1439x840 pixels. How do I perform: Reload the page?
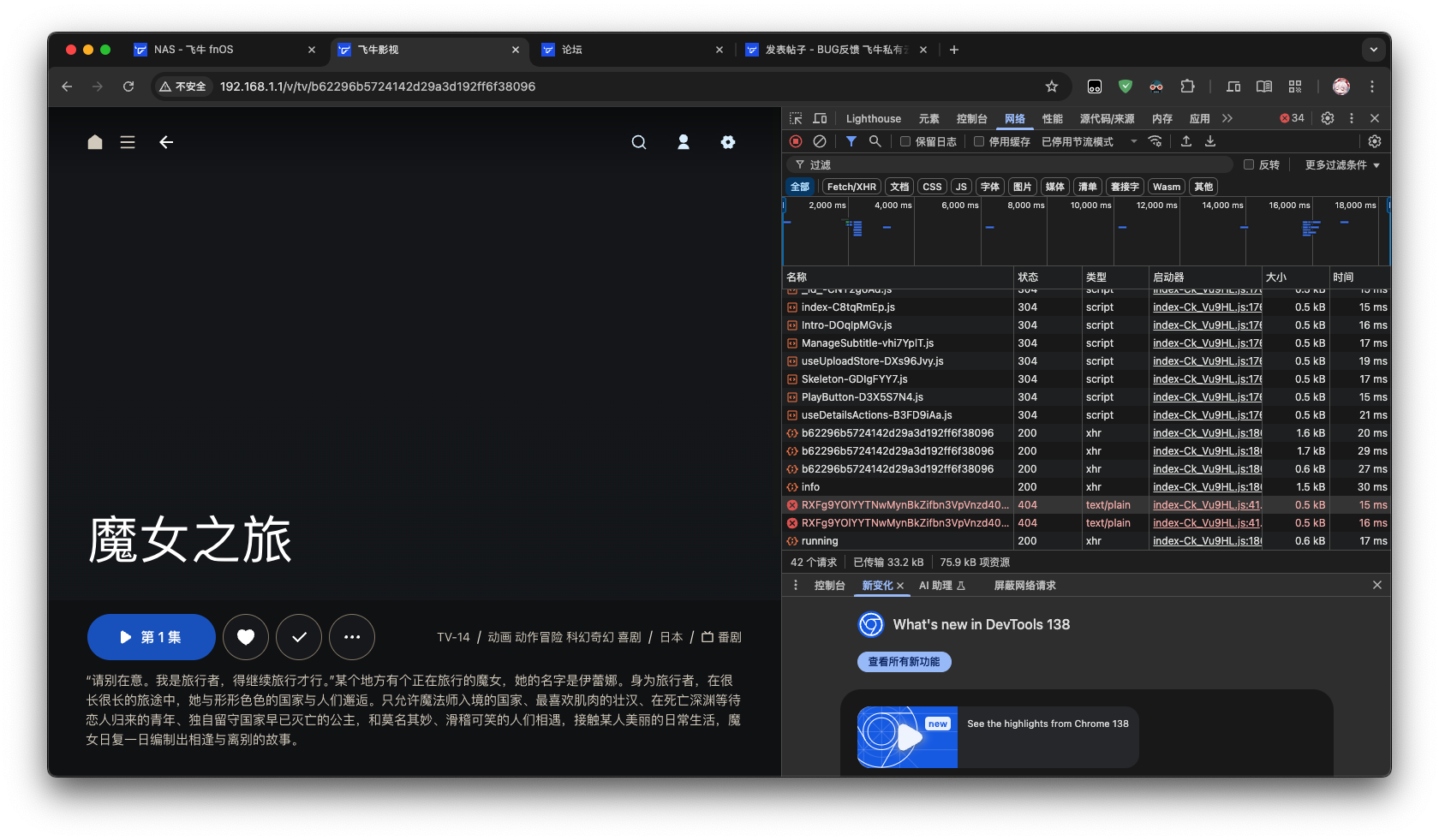128,86
